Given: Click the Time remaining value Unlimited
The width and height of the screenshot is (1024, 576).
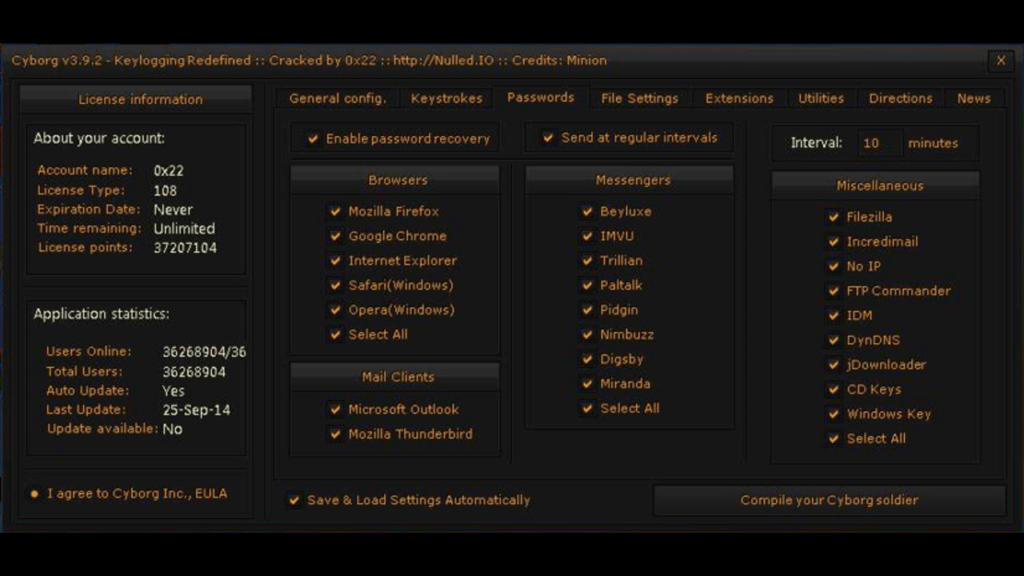Looking at the screenshot, I should [x=184, y=229].
